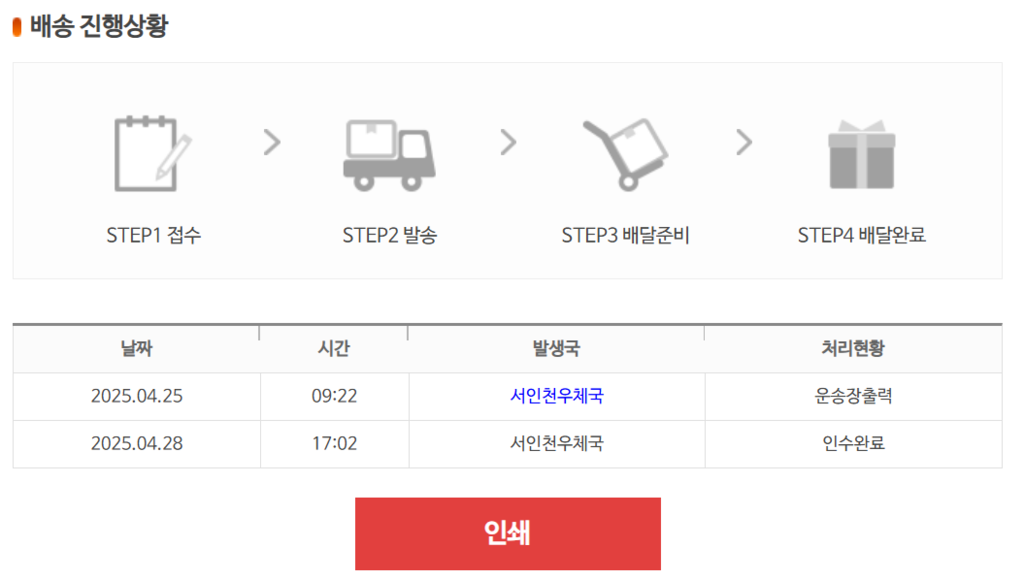Select the STEP2 발송 label
Image resolution: width=1024 pixels, height=580 pixels.
(389, 235)
